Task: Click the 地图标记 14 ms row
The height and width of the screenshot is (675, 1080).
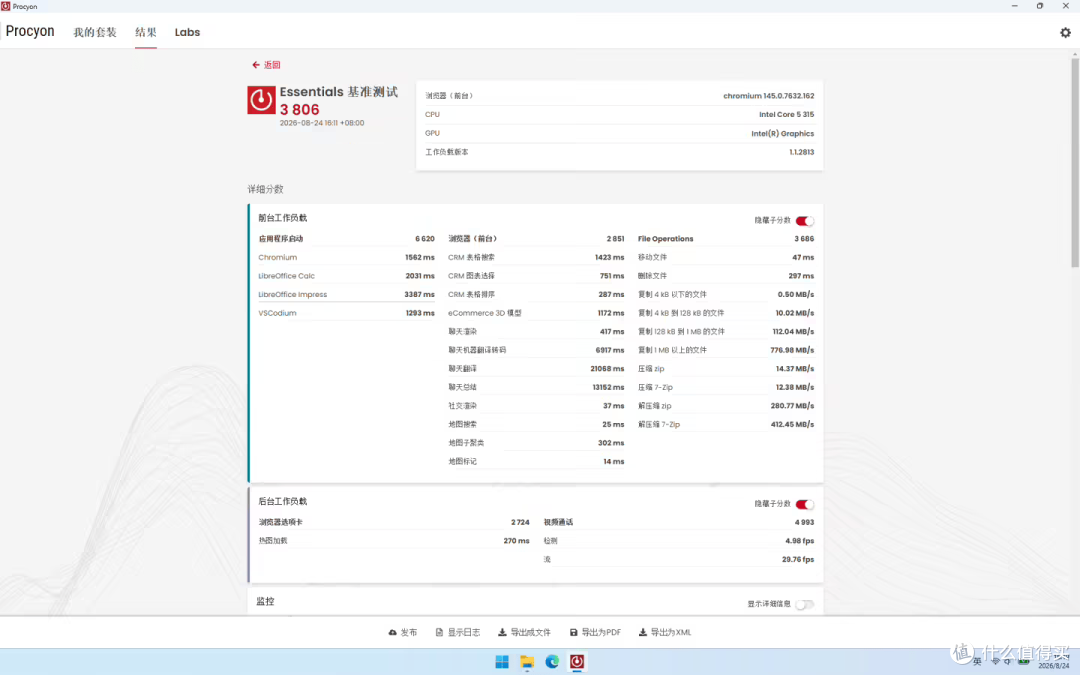Action: point(536,462)
